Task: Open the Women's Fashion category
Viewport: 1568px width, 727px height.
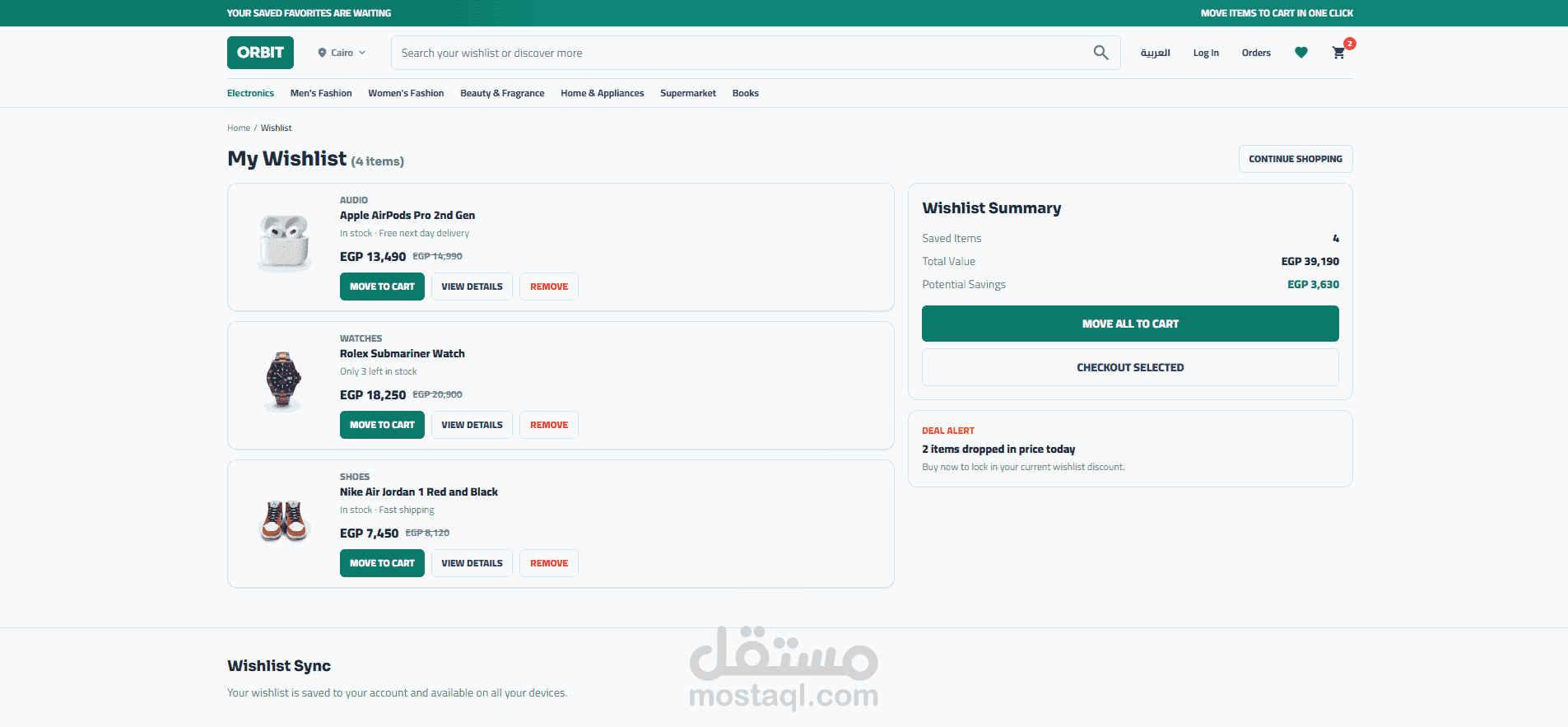Action: click(406, 93)
